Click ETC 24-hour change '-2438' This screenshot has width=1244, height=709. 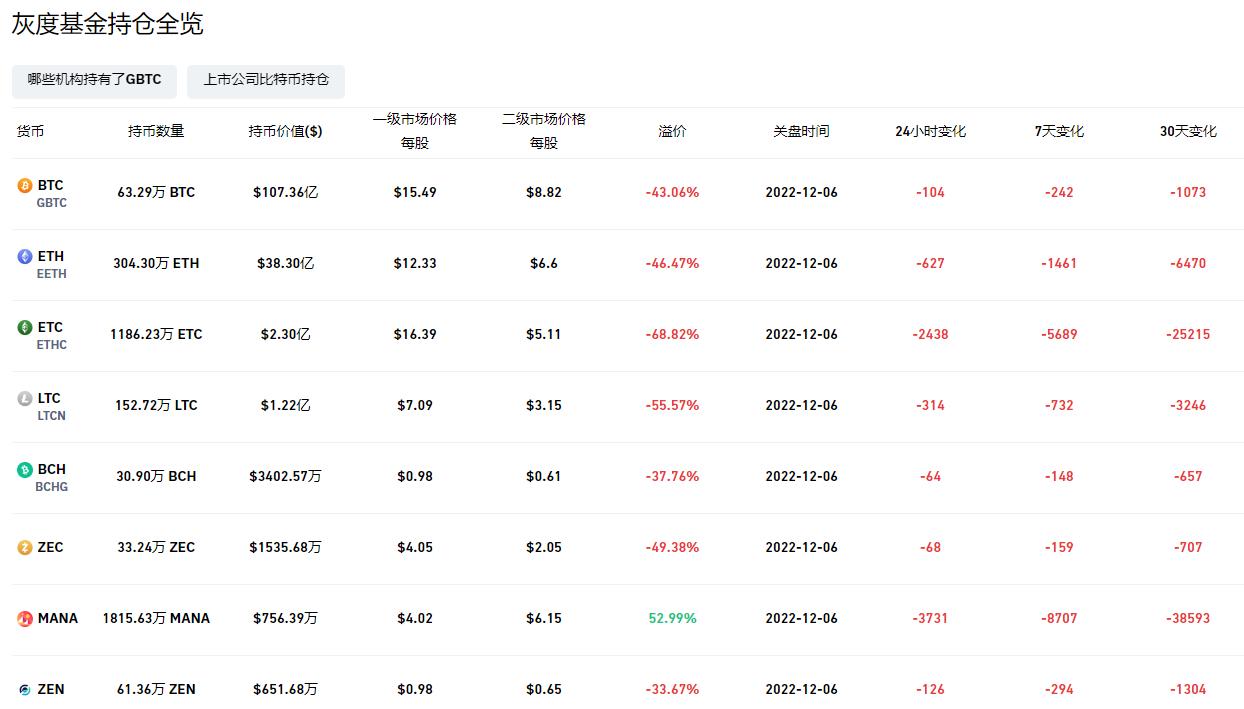pos(930,334)
